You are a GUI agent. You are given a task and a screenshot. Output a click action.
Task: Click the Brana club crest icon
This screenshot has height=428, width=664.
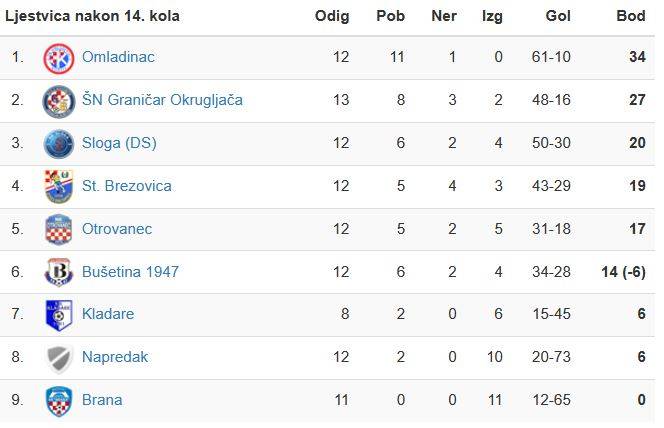coord(59,401)
